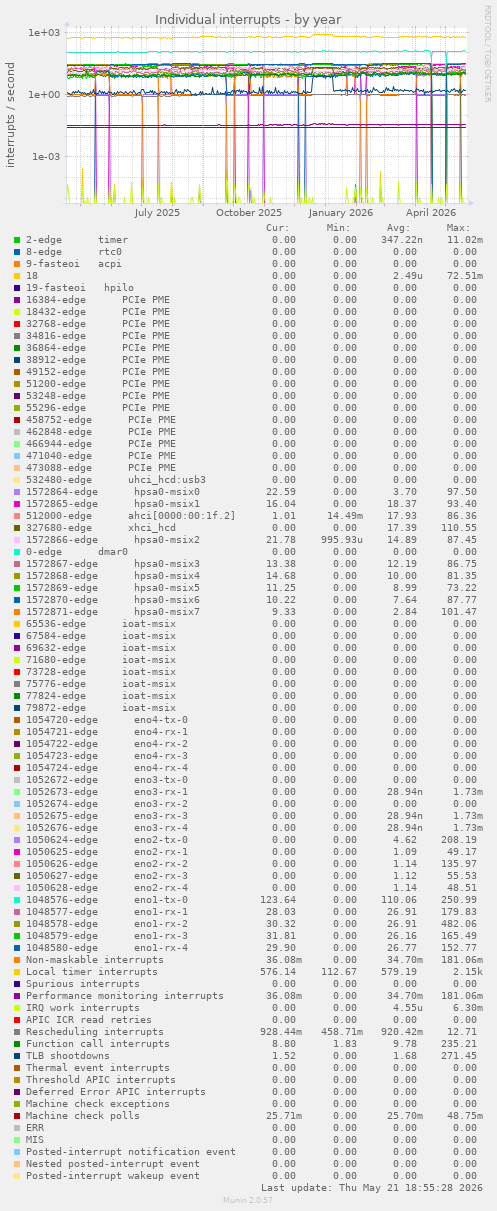Viewport: 497px width, 1211px height.
Task: Click the Cur: column header
Action: 278,228
